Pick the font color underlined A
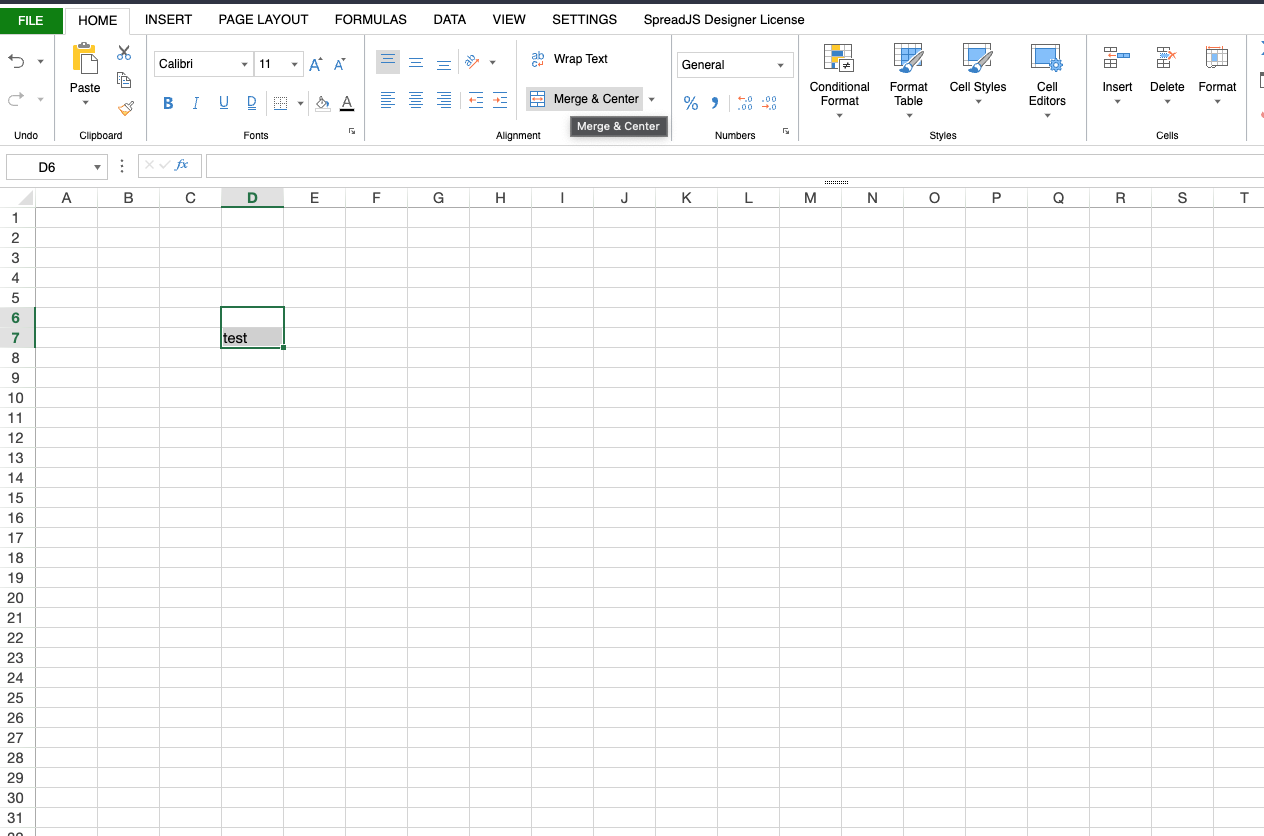 [x=347, y=102]
